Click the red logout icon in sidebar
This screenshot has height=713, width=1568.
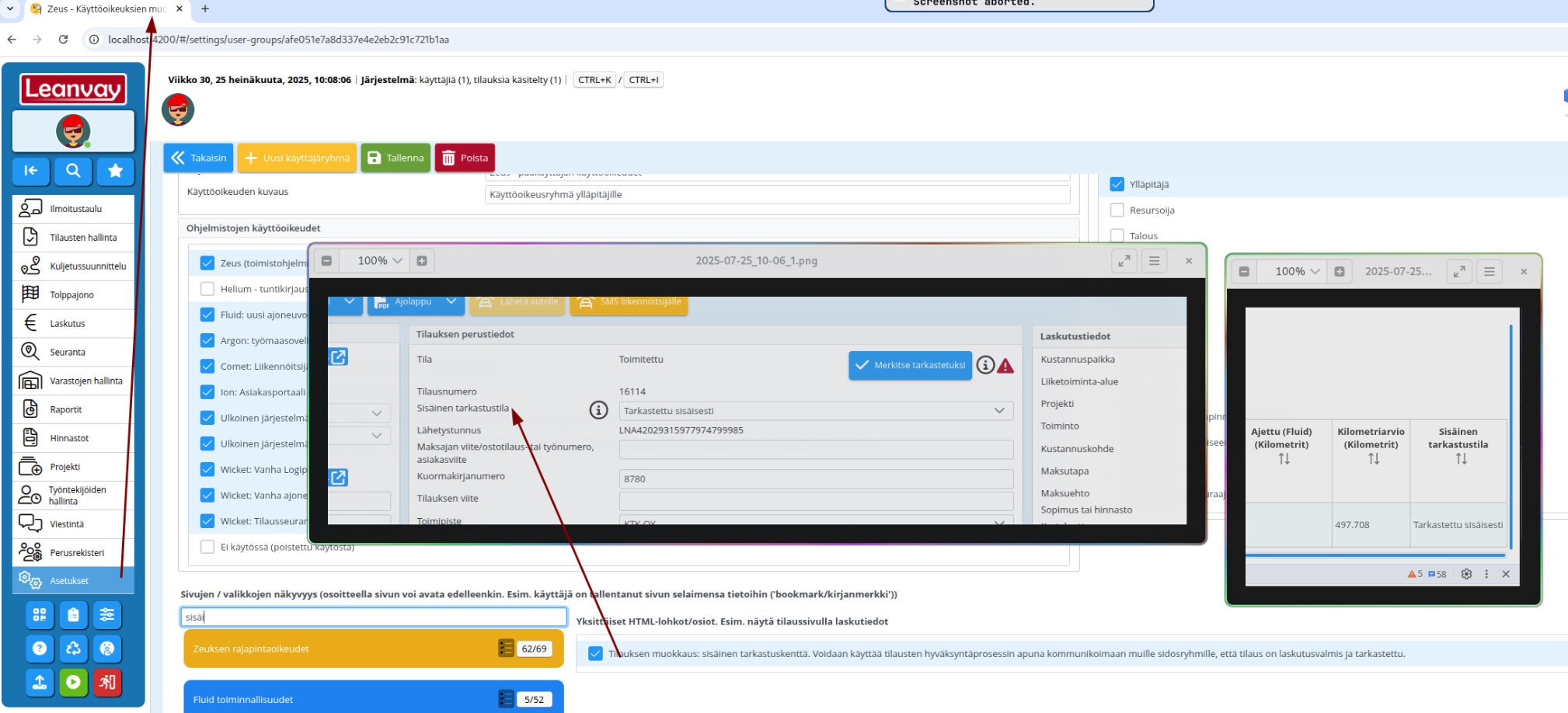pos(107,682)
